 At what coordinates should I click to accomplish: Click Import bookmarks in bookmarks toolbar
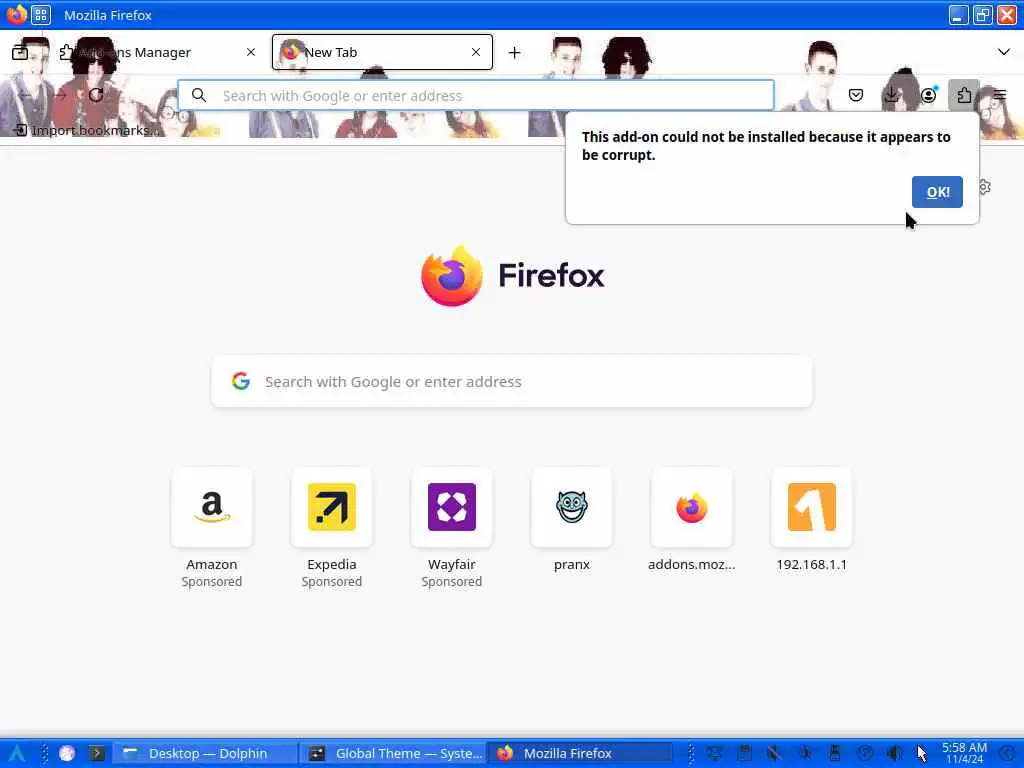pos(84,130)
